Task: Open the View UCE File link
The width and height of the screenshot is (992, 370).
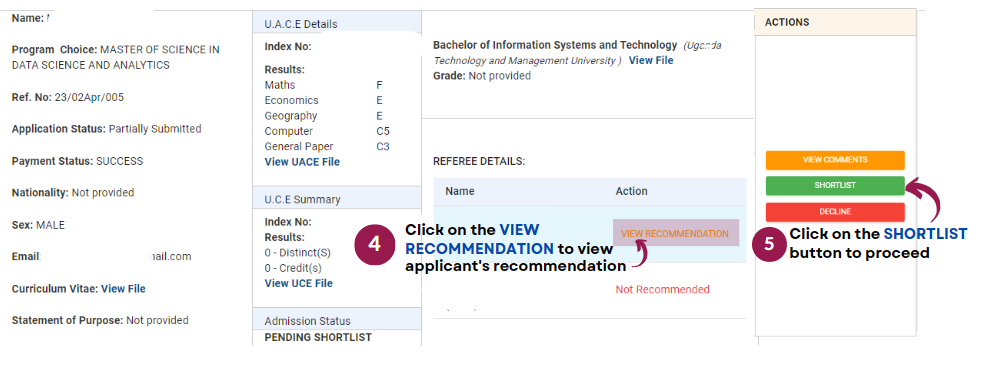Action: coord(299,283)
